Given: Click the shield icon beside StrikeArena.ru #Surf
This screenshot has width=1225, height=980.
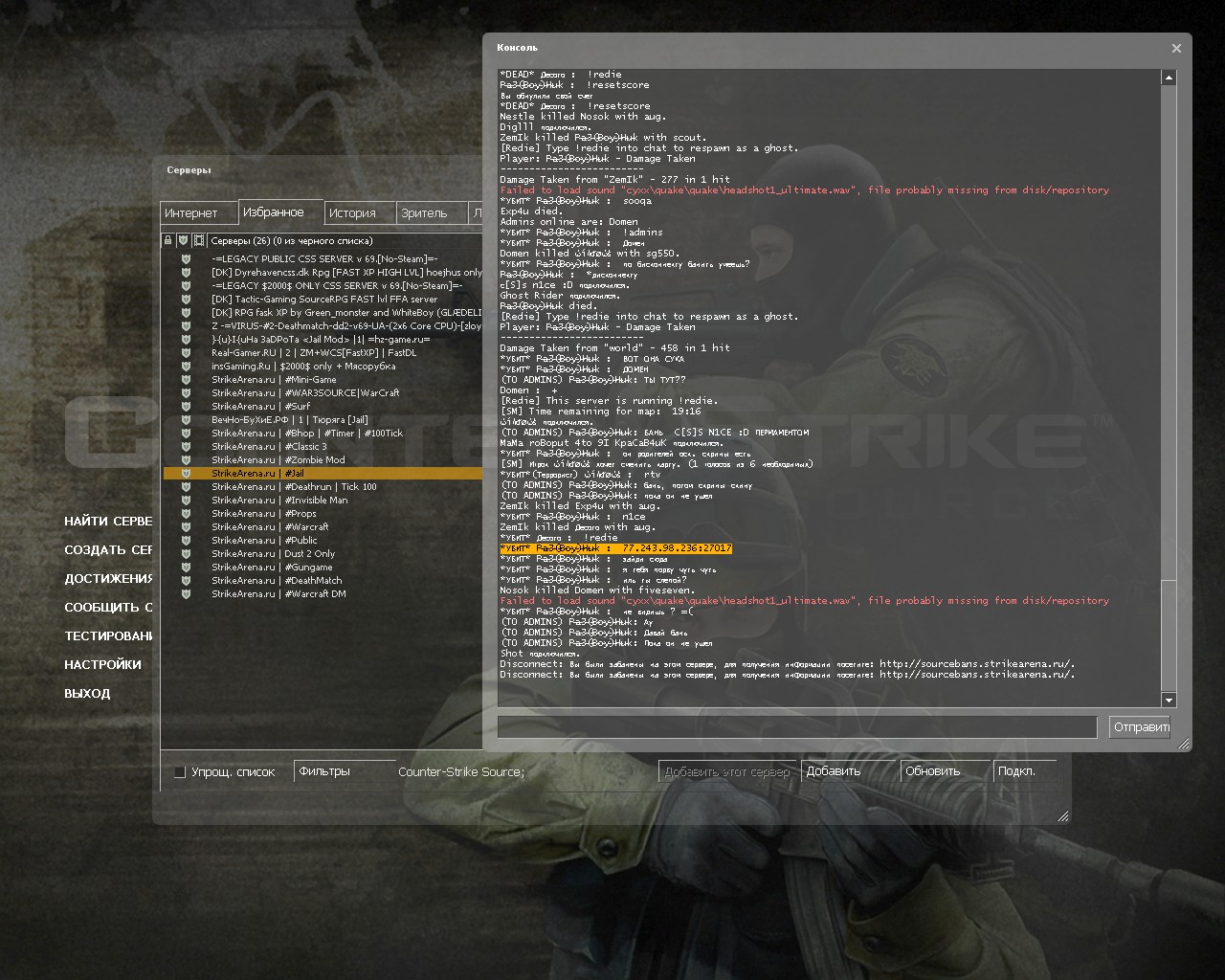Looking at the screenshot, I should click(x=186, y=407).
